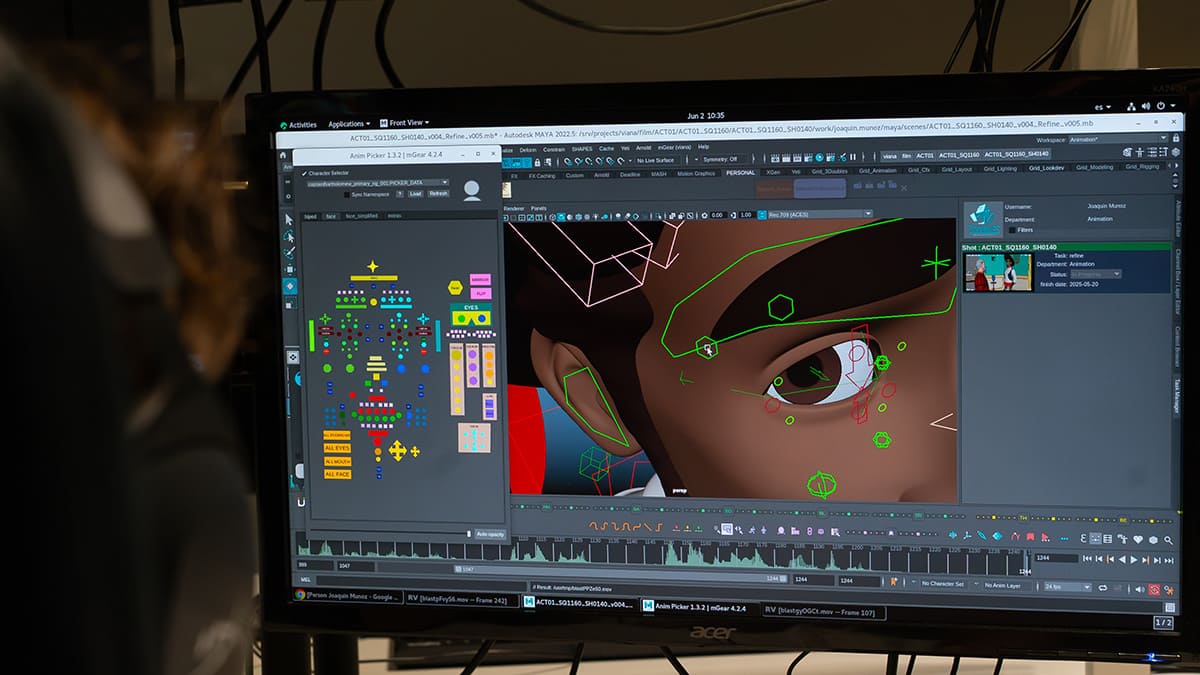Viewport: 1200px width, 675px height.
Task: Click the yellow star control in picker
Action: coord(373,267)
